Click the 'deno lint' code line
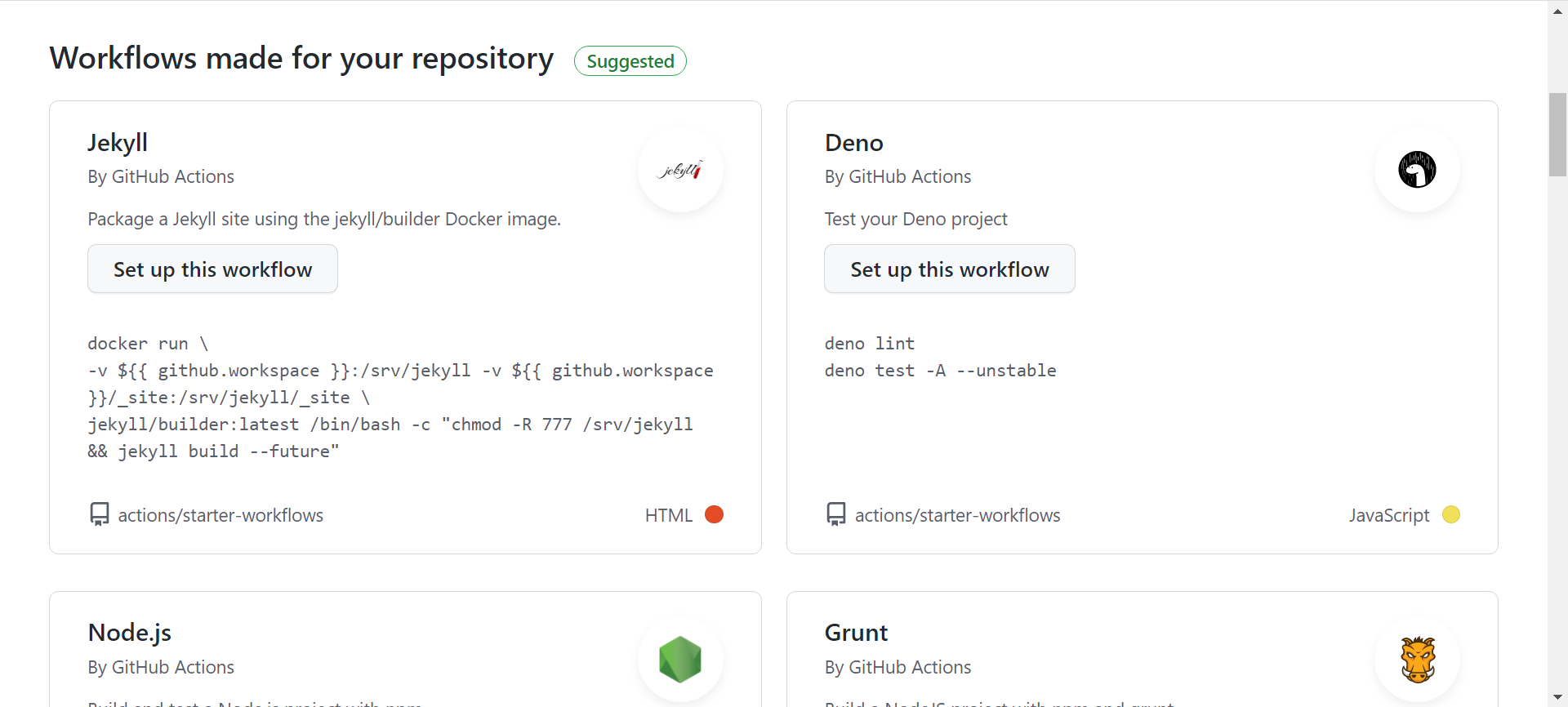The height and width of the screenshot is (707, 1568). click(870, 344)
